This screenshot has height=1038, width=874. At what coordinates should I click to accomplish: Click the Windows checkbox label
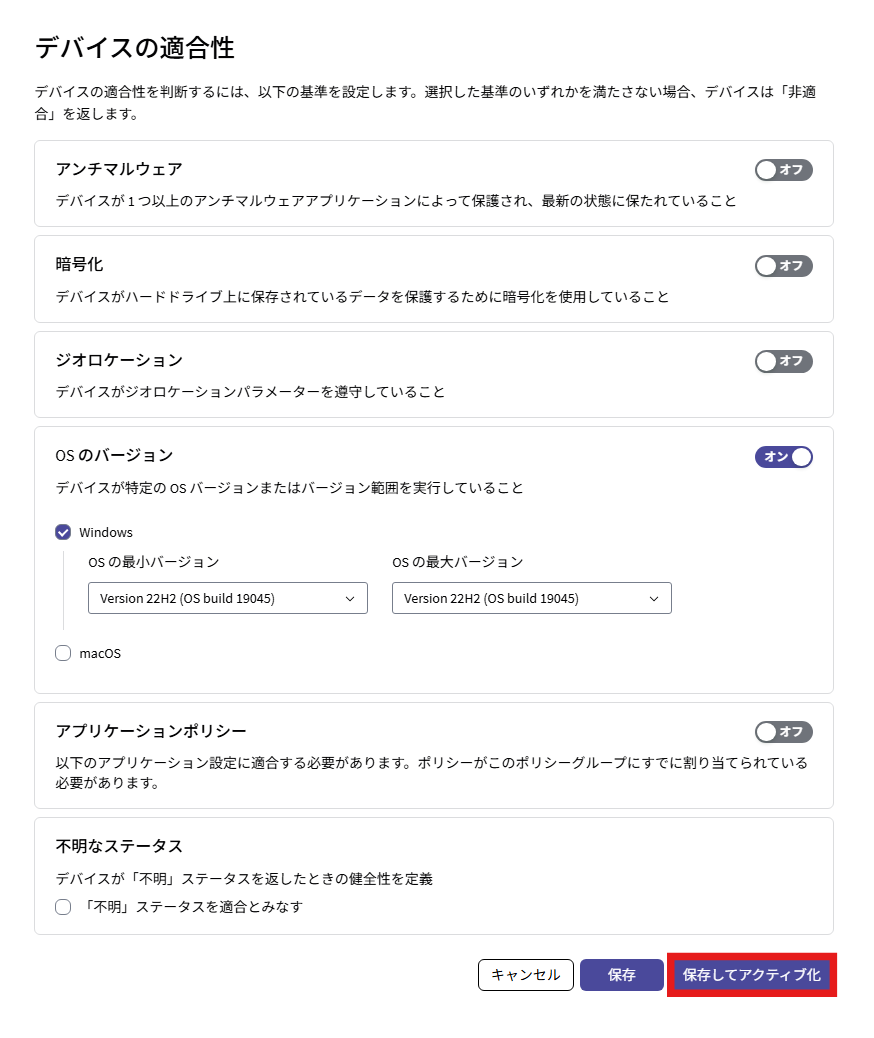(x=106, y=532)
